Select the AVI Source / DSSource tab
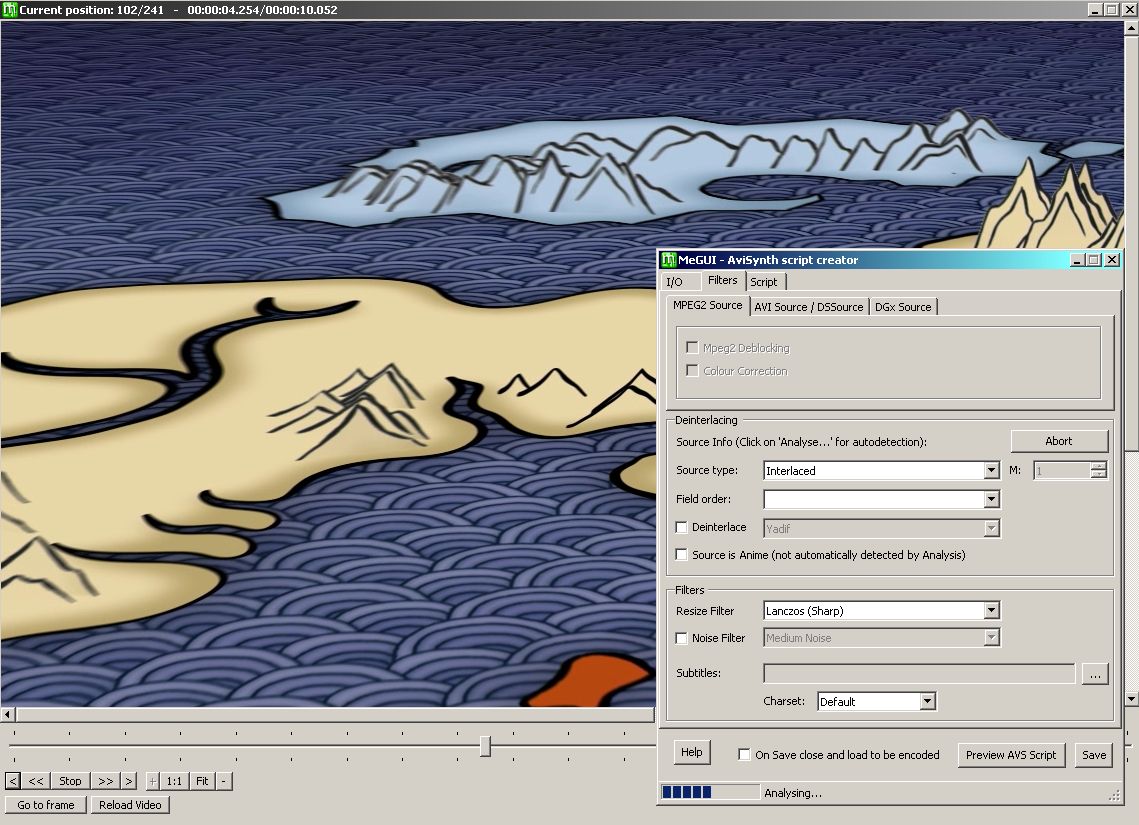This screenshot has height=825, width=1139. coord(808,307)
